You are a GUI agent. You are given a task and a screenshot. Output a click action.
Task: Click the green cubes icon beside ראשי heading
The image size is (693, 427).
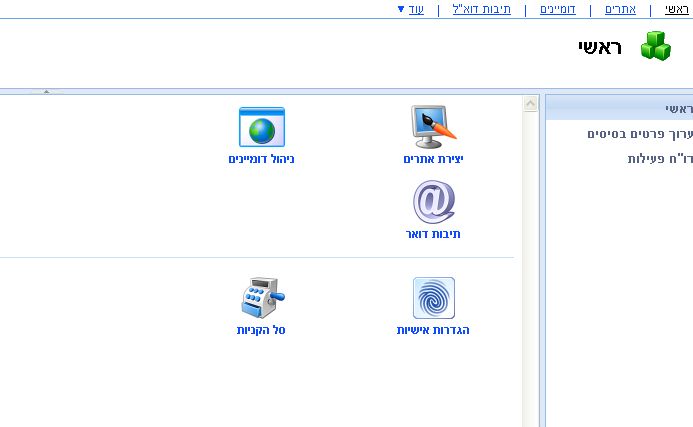tap(655, 47)
